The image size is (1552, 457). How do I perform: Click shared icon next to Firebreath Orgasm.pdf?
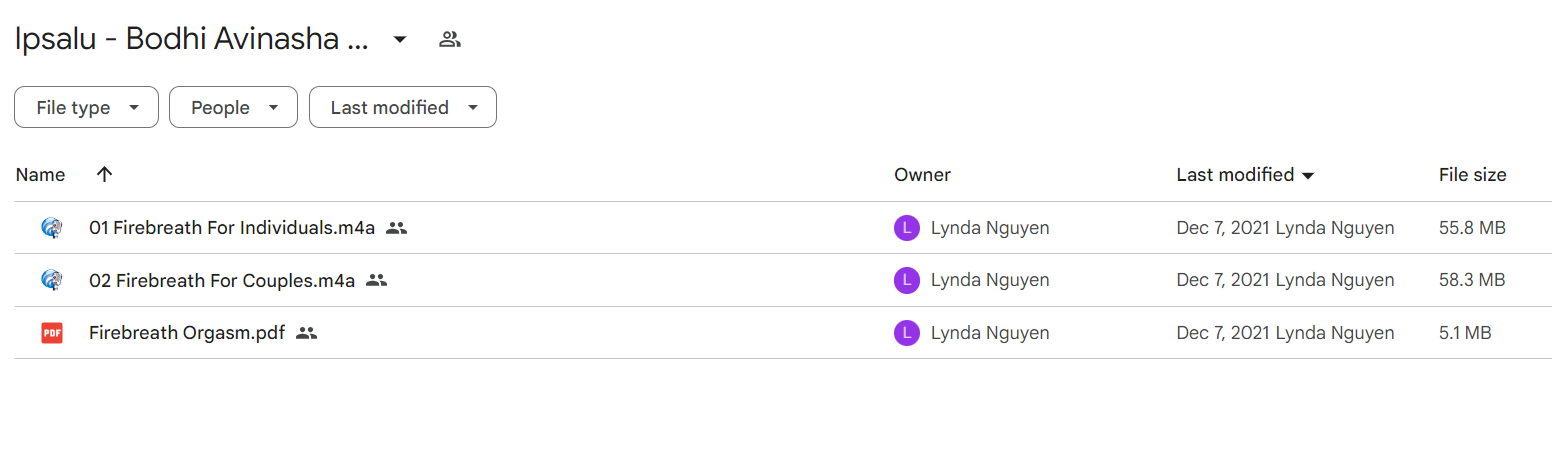click(307, 333)
